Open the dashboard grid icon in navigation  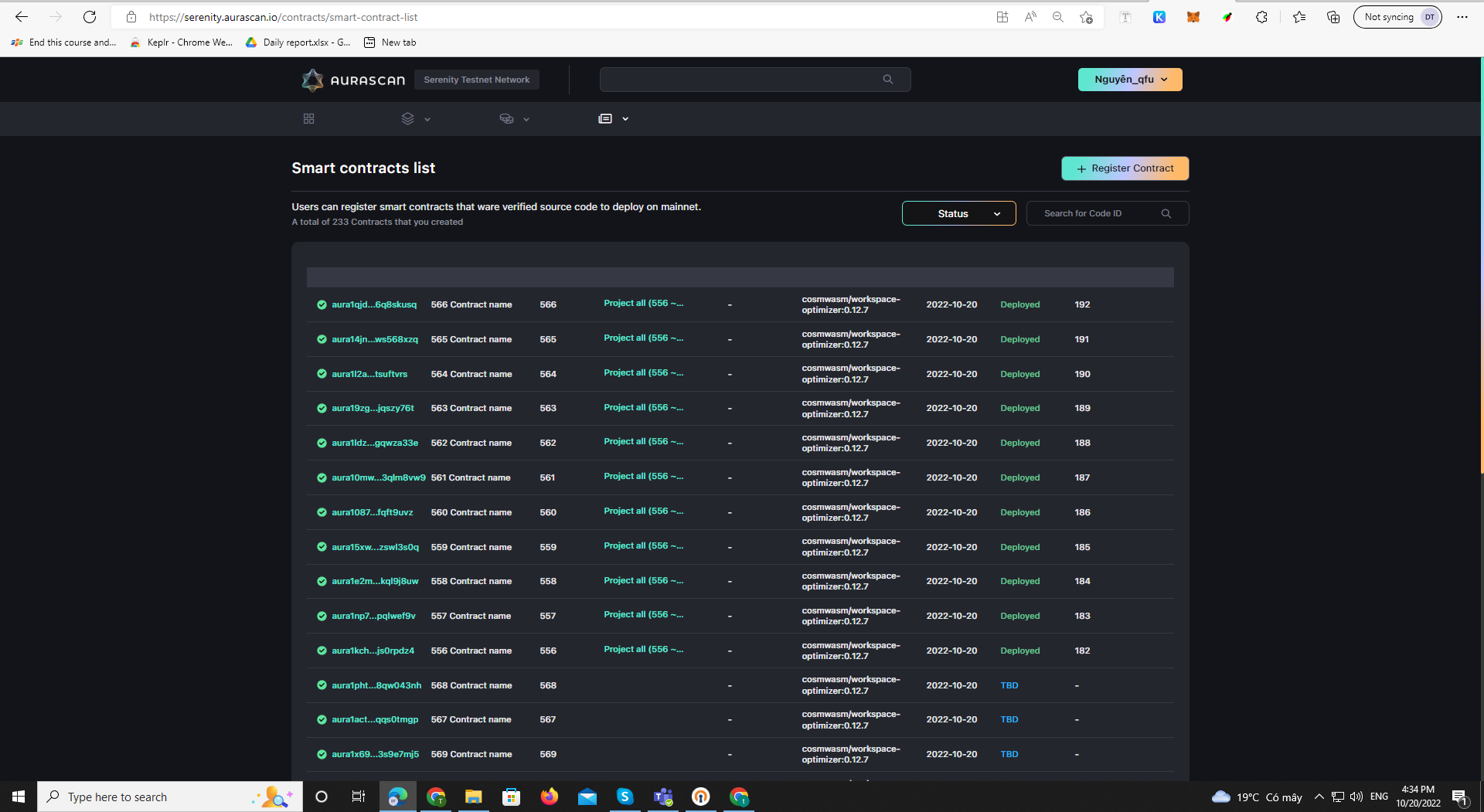[x=309, y=118]
